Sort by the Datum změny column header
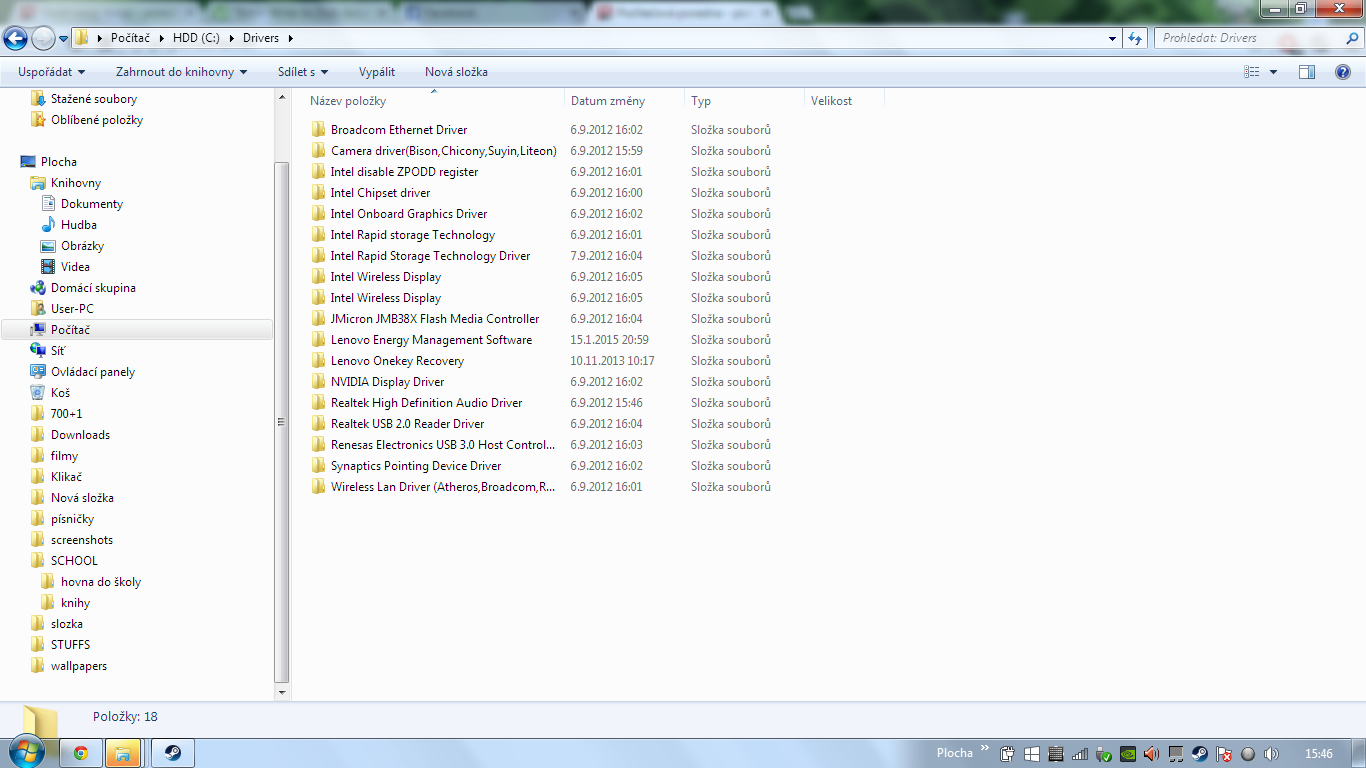The height and width of the screenshot is (768, 1366). tap(624, 101)
